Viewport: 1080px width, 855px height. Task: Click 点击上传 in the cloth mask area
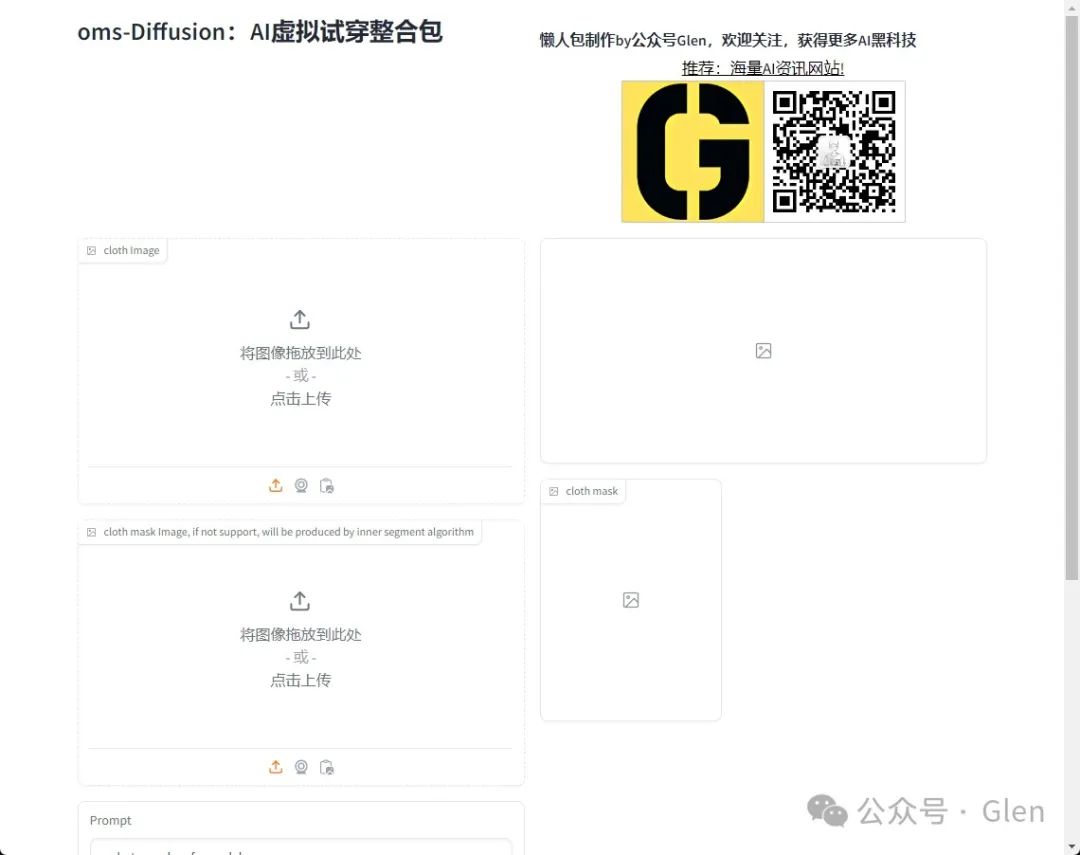point(300,680)
